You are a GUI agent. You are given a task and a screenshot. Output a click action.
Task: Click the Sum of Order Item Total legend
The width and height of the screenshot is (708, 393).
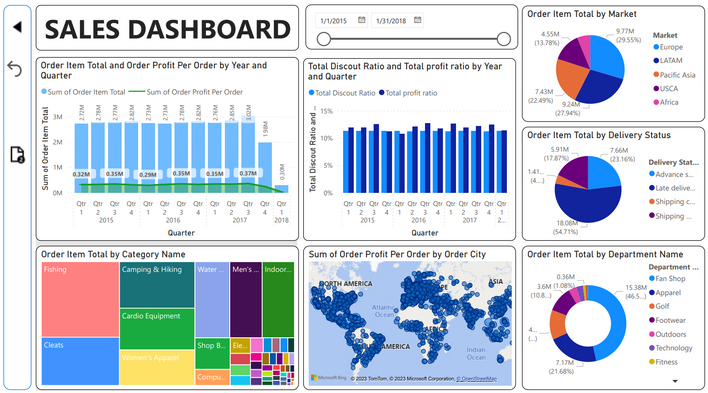(83, 92)
